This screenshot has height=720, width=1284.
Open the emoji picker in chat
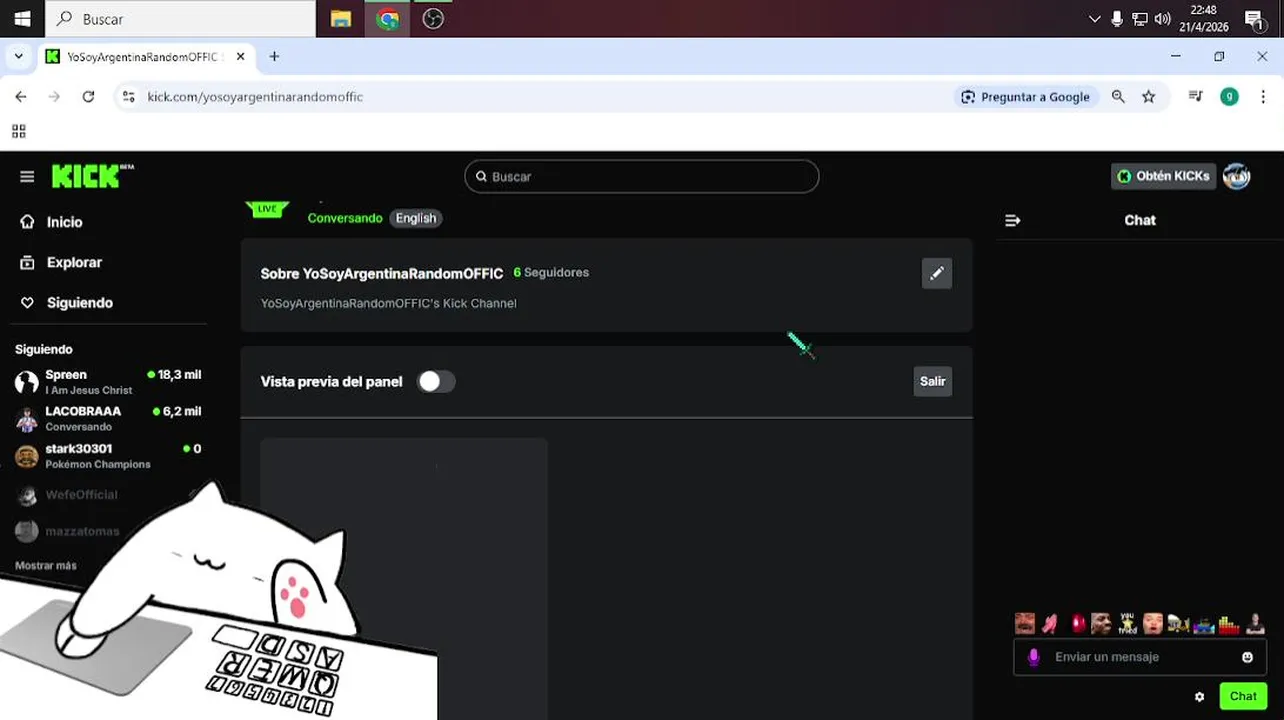tap(1247, 657)
